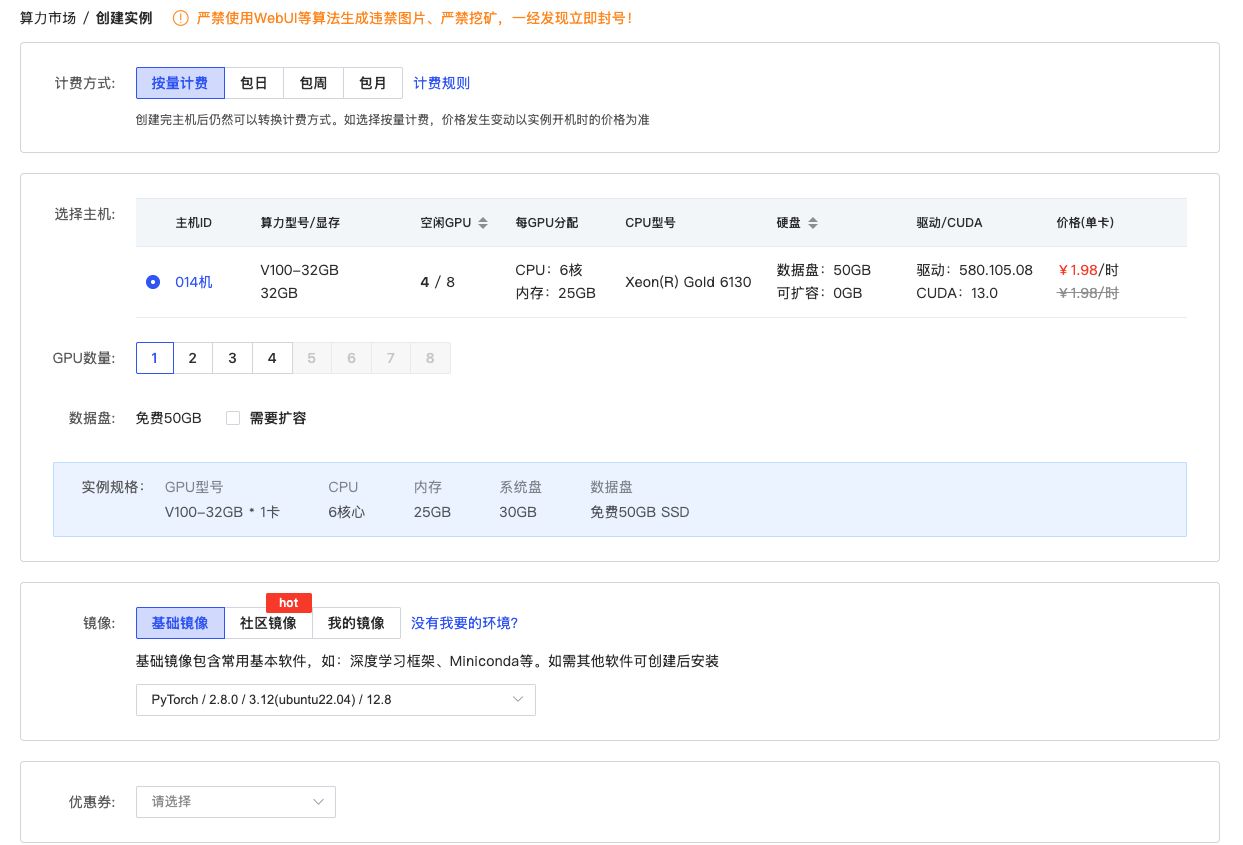Open the 014机 host ID link
Image resolution: width=1243 pixels, height=845 pixels.
tap(194, 282)
